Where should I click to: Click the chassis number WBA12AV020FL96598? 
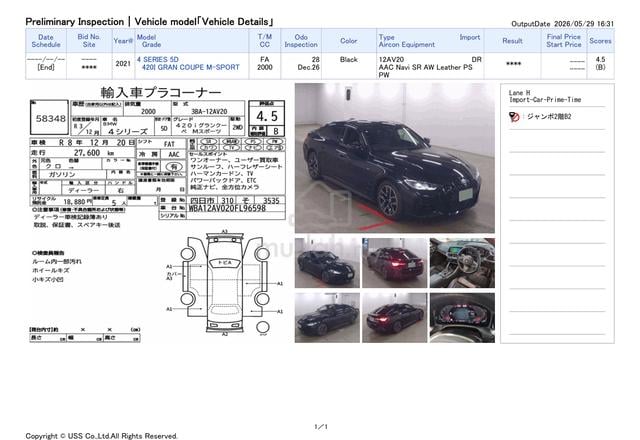click(x=227, y=208)
